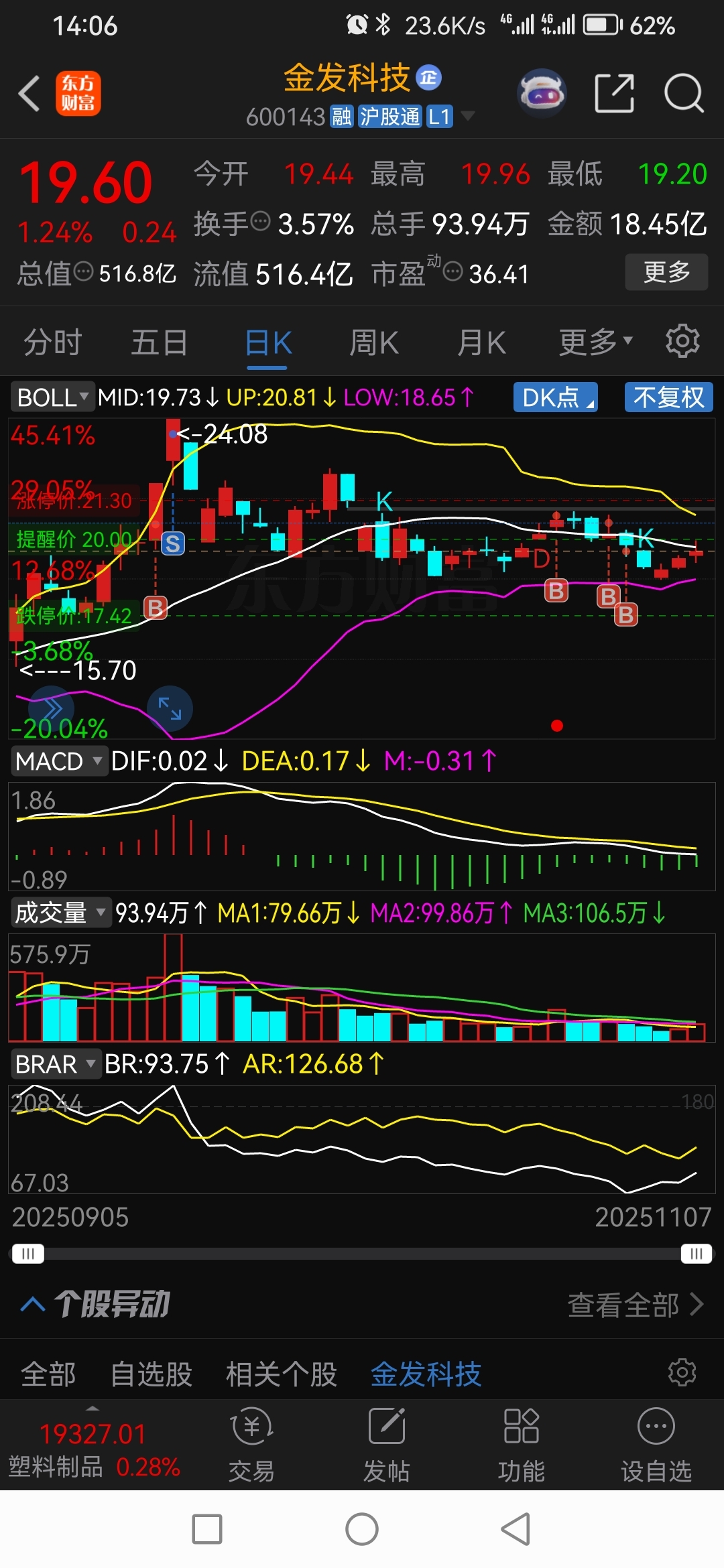Switch to the 周K tab
The width and height of the screenshot is (724, 1568).
point(374,342)
